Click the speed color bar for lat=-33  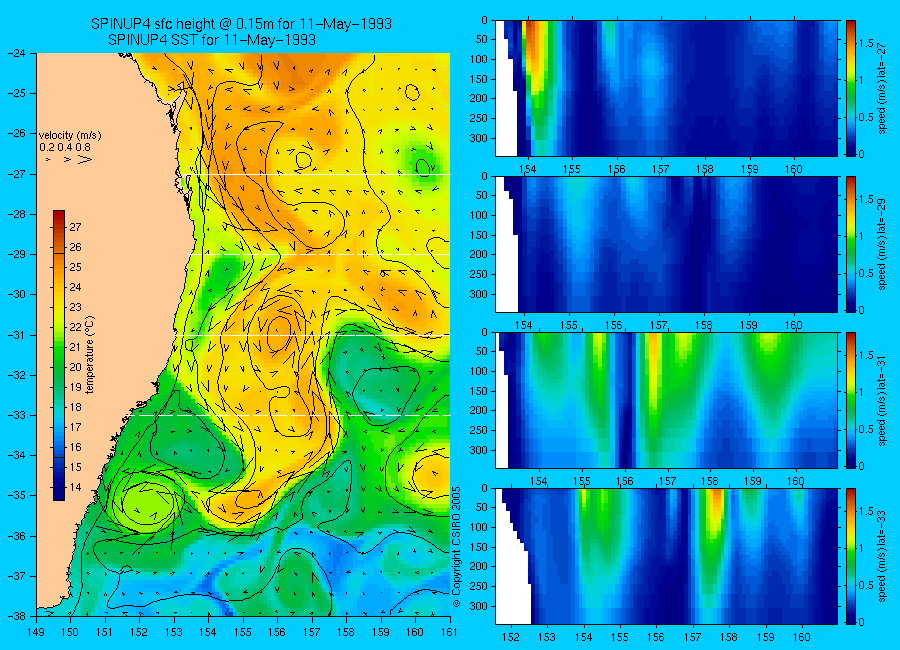(851, 556)
